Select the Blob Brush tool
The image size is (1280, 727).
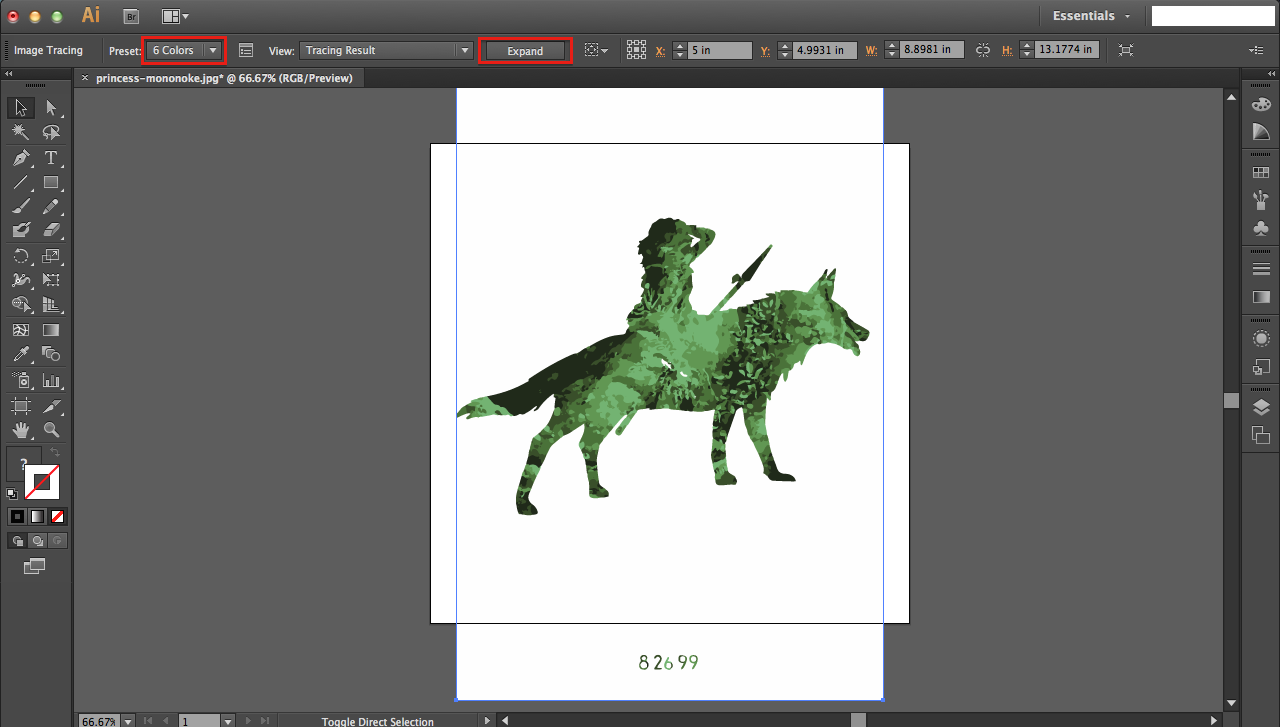pyautogui.click(x=21, y=230)
